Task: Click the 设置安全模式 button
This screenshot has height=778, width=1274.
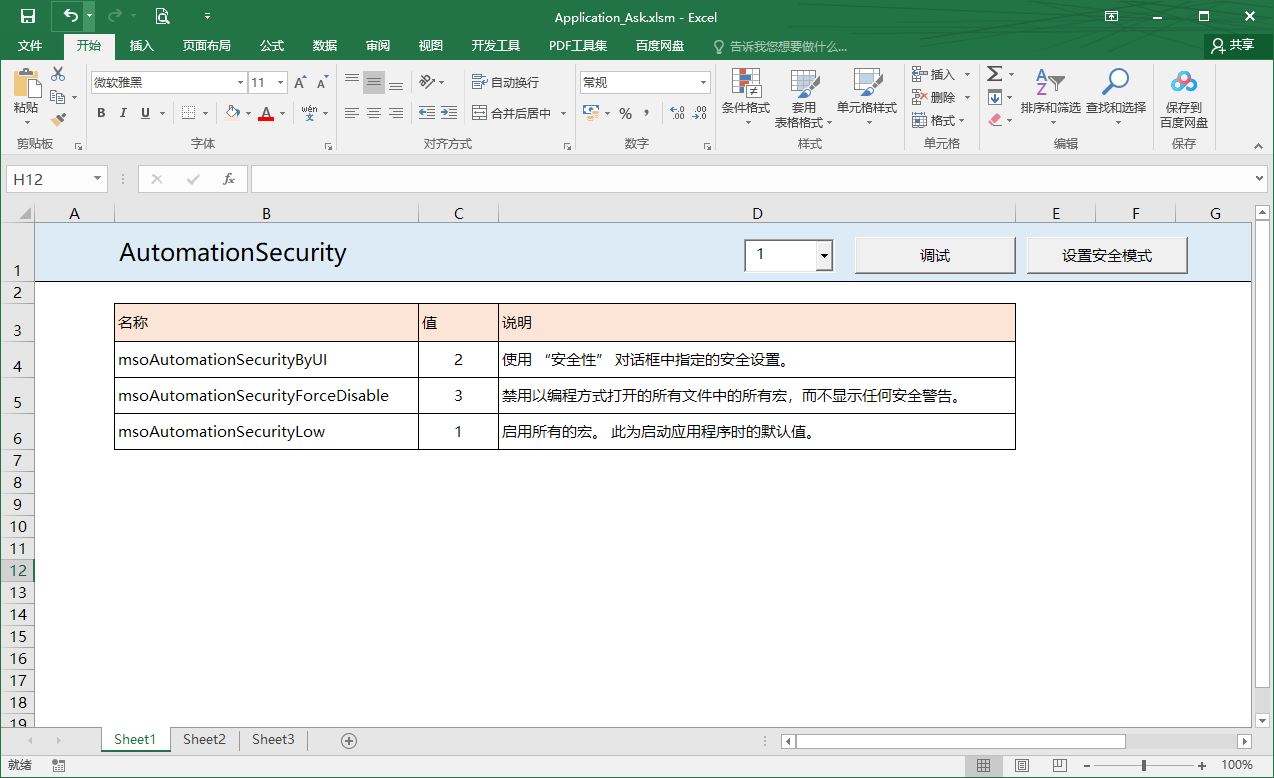Action: 1107,256
